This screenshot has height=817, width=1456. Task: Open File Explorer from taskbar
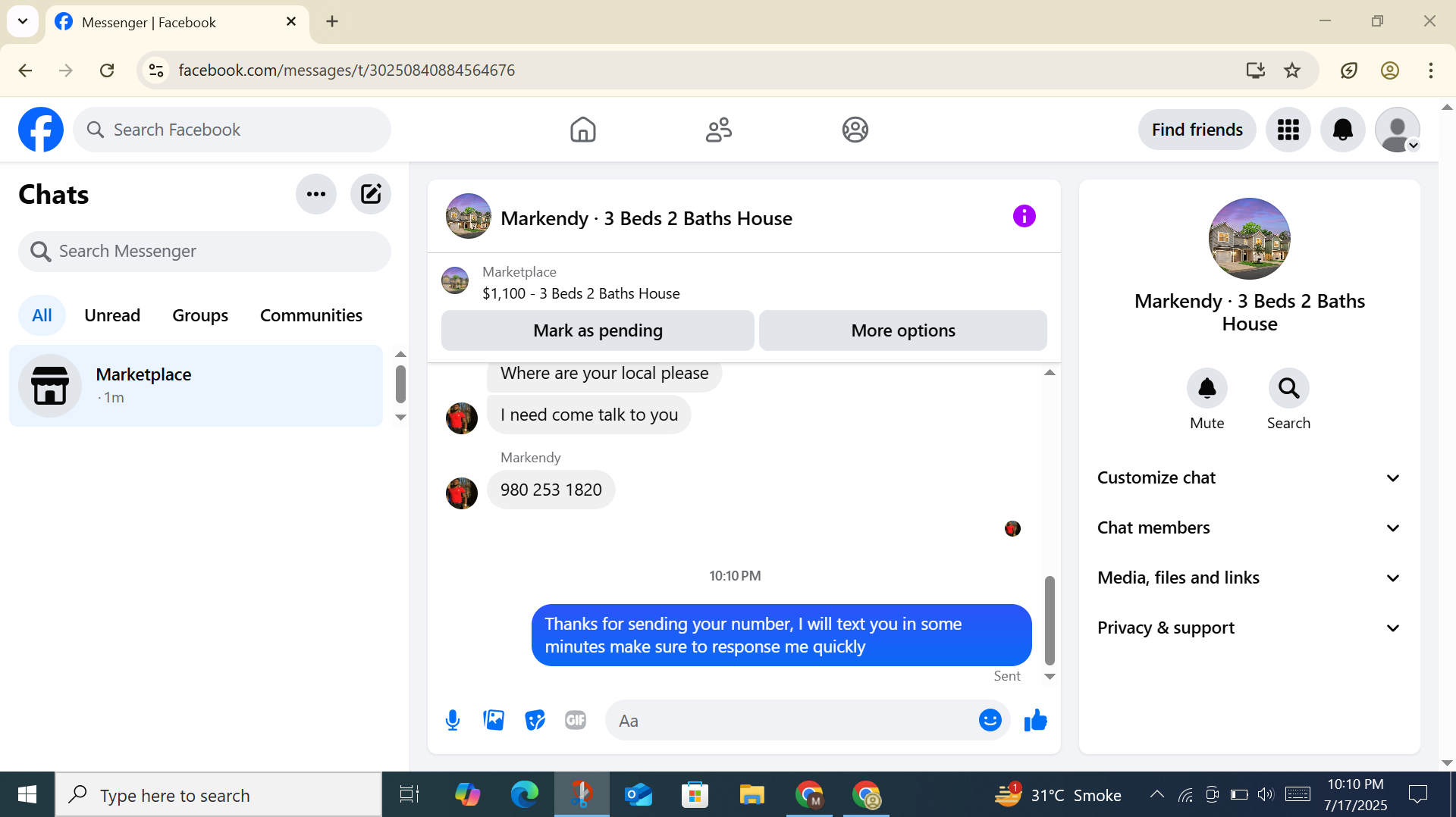pos(752,794)
